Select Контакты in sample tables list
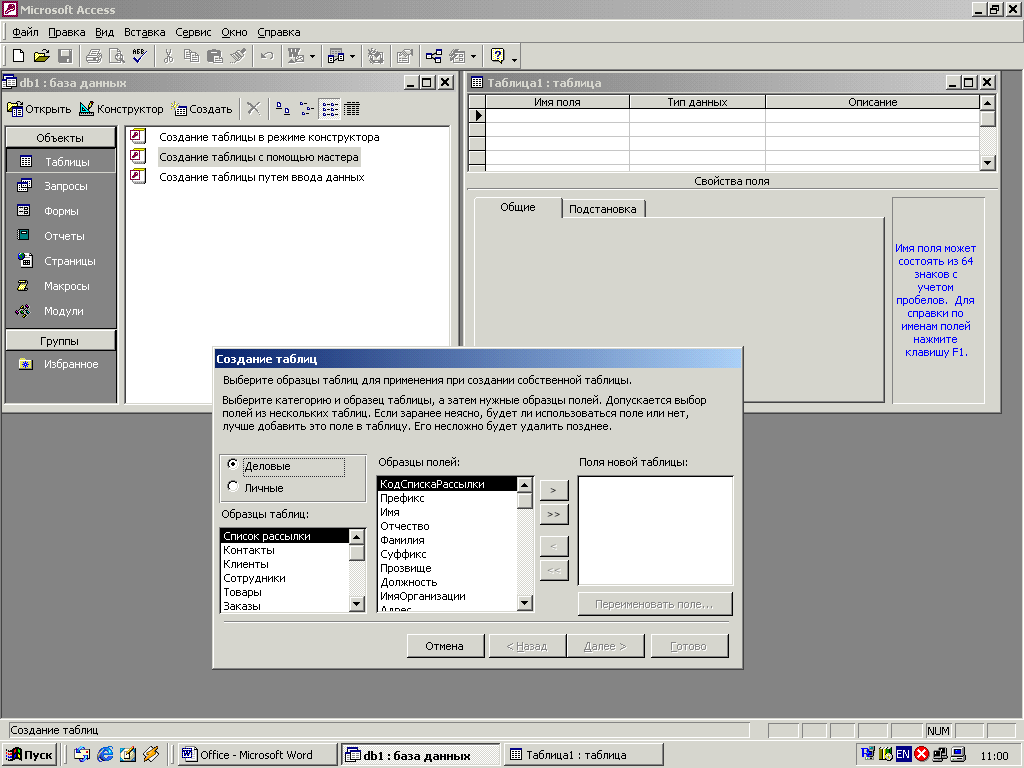Viewport: 1024px width, 768px height. click(x=285, y=550)
